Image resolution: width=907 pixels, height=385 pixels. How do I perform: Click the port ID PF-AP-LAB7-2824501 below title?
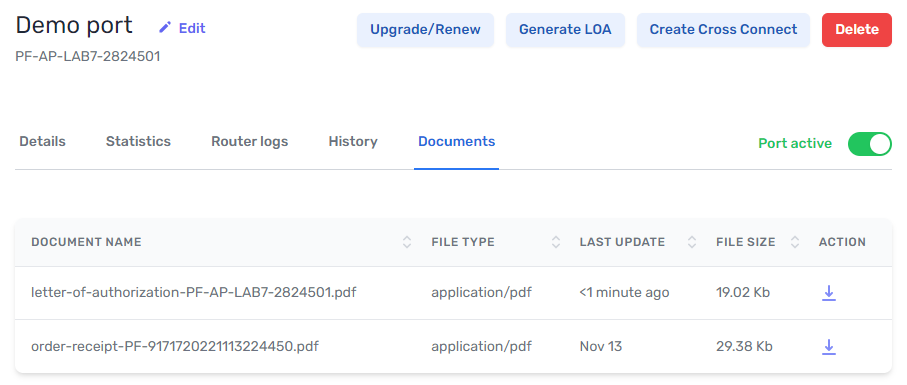click(87, 56)
